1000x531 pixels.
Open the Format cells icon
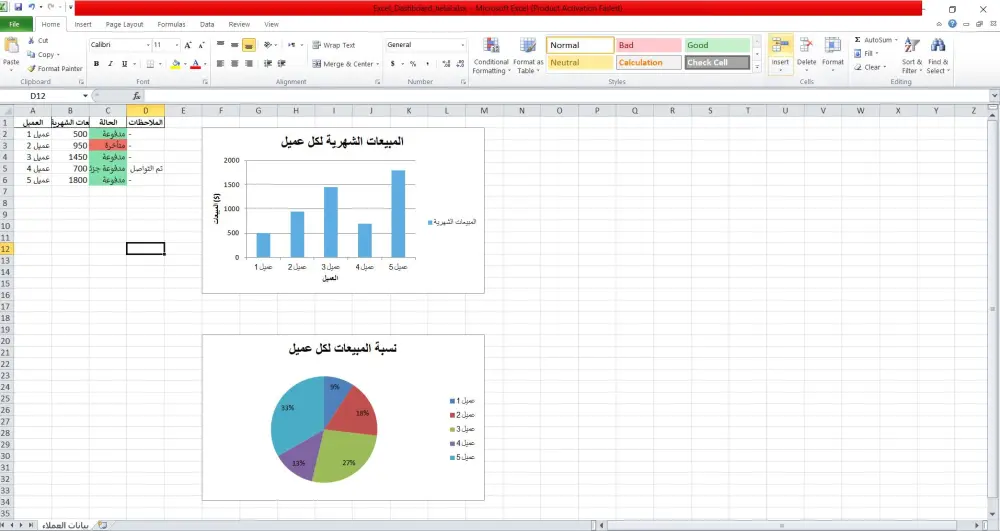[x=832, y=45]
